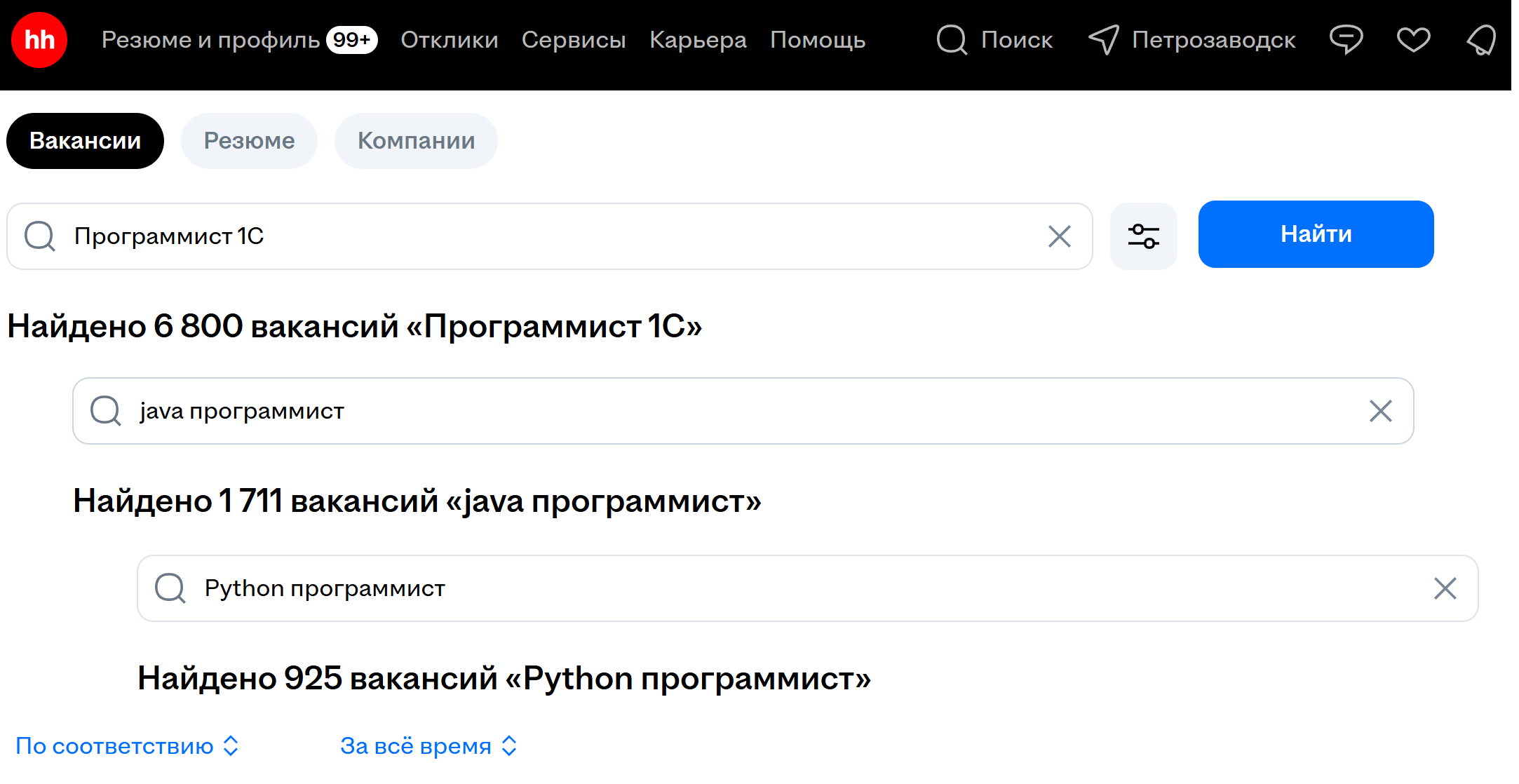Image resolution: width=1519 pixels, height=784 pixels.
Task: Open advanced search filters icon
Action: (1143, 236)
